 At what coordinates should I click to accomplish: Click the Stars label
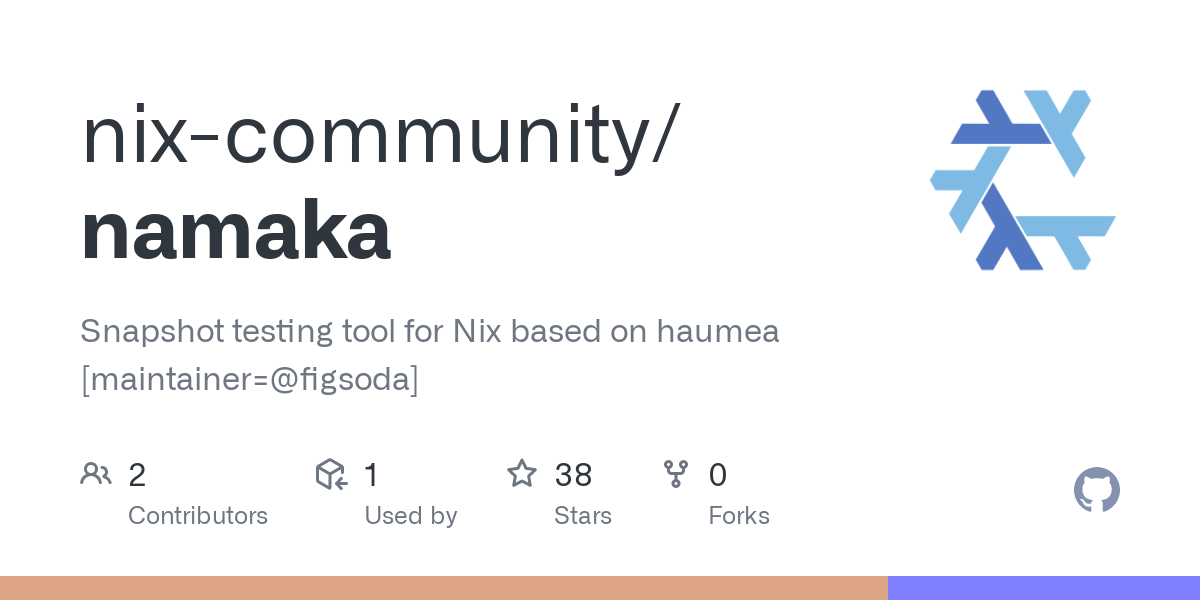(x=583, y=516)
